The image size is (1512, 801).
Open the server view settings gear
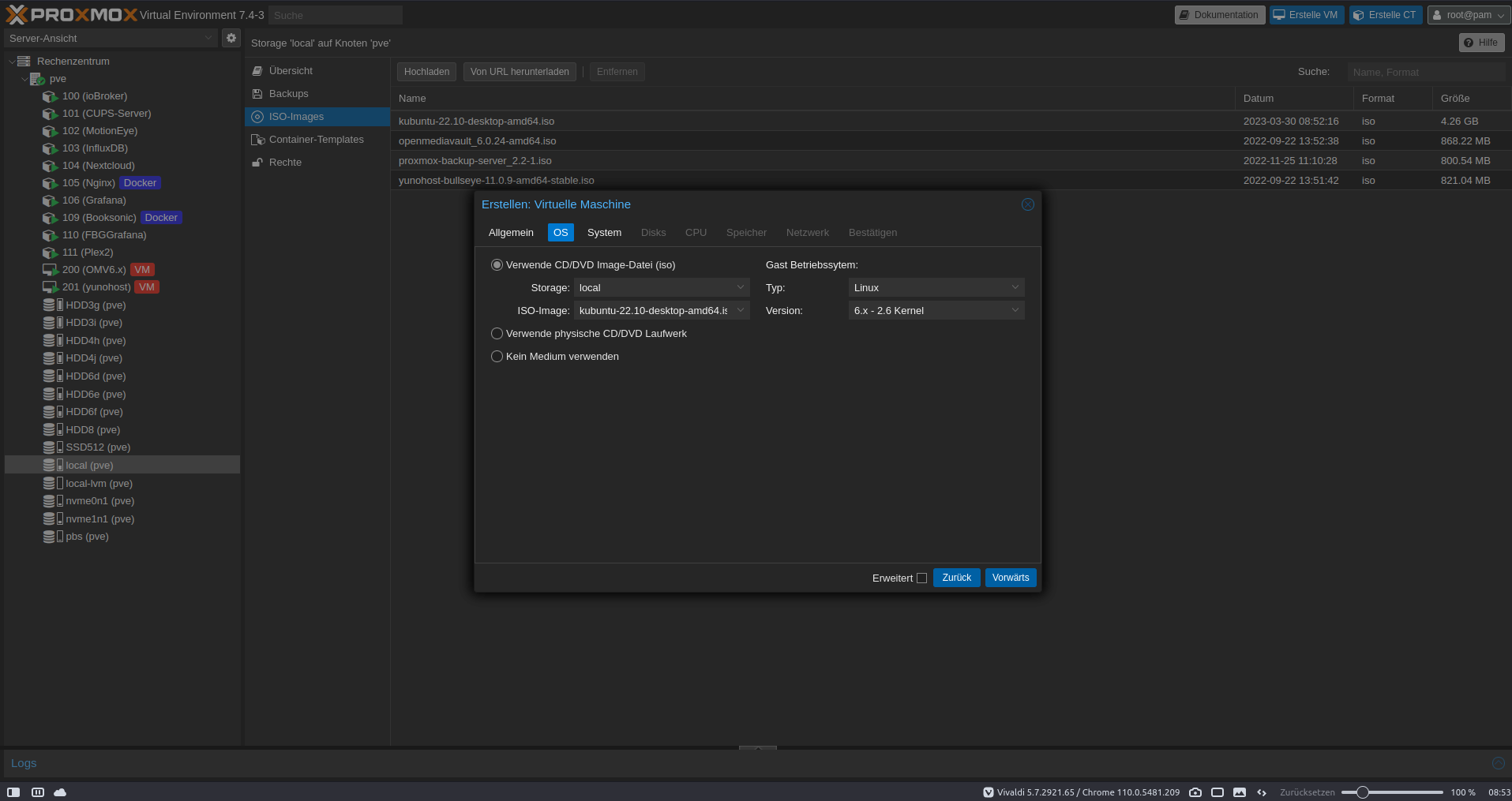click(231, 38)
